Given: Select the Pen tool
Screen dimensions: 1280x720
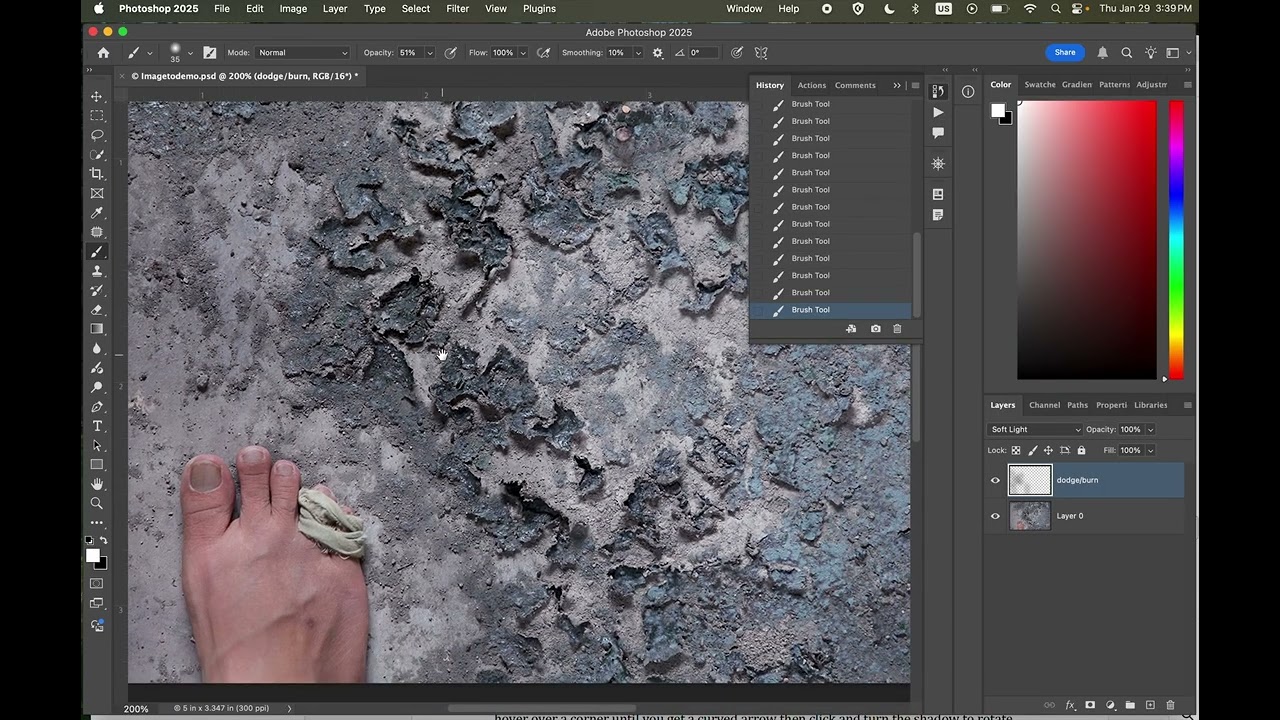Looking at the screenshot, I should pos(97,407).
